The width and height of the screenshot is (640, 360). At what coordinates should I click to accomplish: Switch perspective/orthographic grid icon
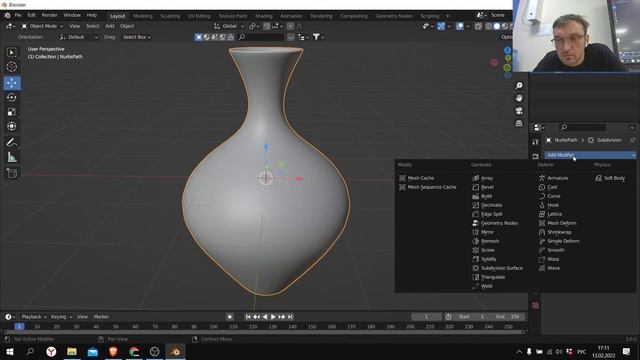(519, 123)
